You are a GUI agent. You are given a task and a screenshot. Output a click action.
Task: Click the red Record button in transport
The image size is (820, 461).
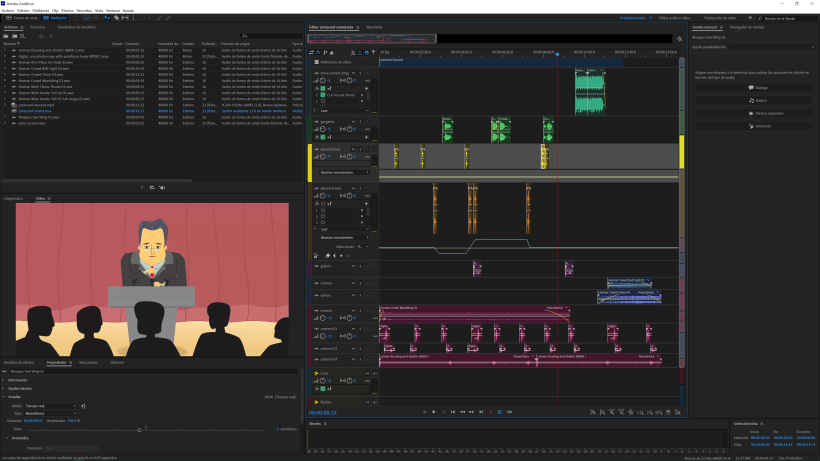pyautogui.click(x=491, y=412)
